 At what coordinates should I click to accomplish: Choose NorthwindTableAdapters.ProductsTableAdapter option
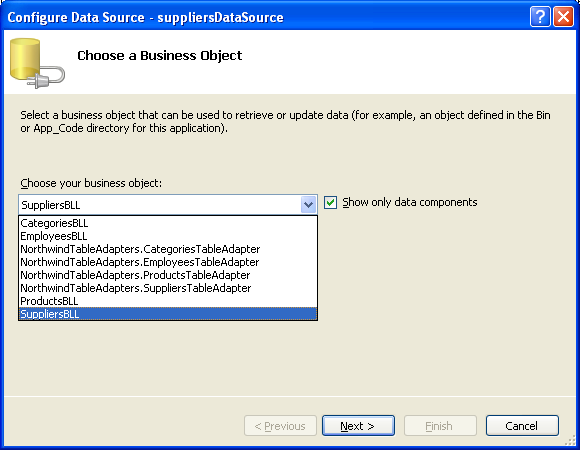168,275
